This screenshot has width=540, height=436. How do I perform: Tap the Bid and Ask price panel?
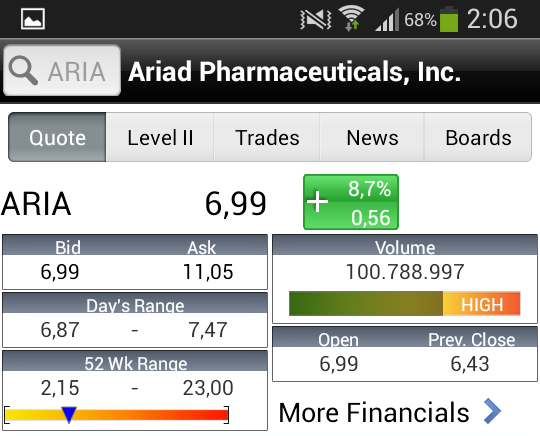[x=135, y=262]
